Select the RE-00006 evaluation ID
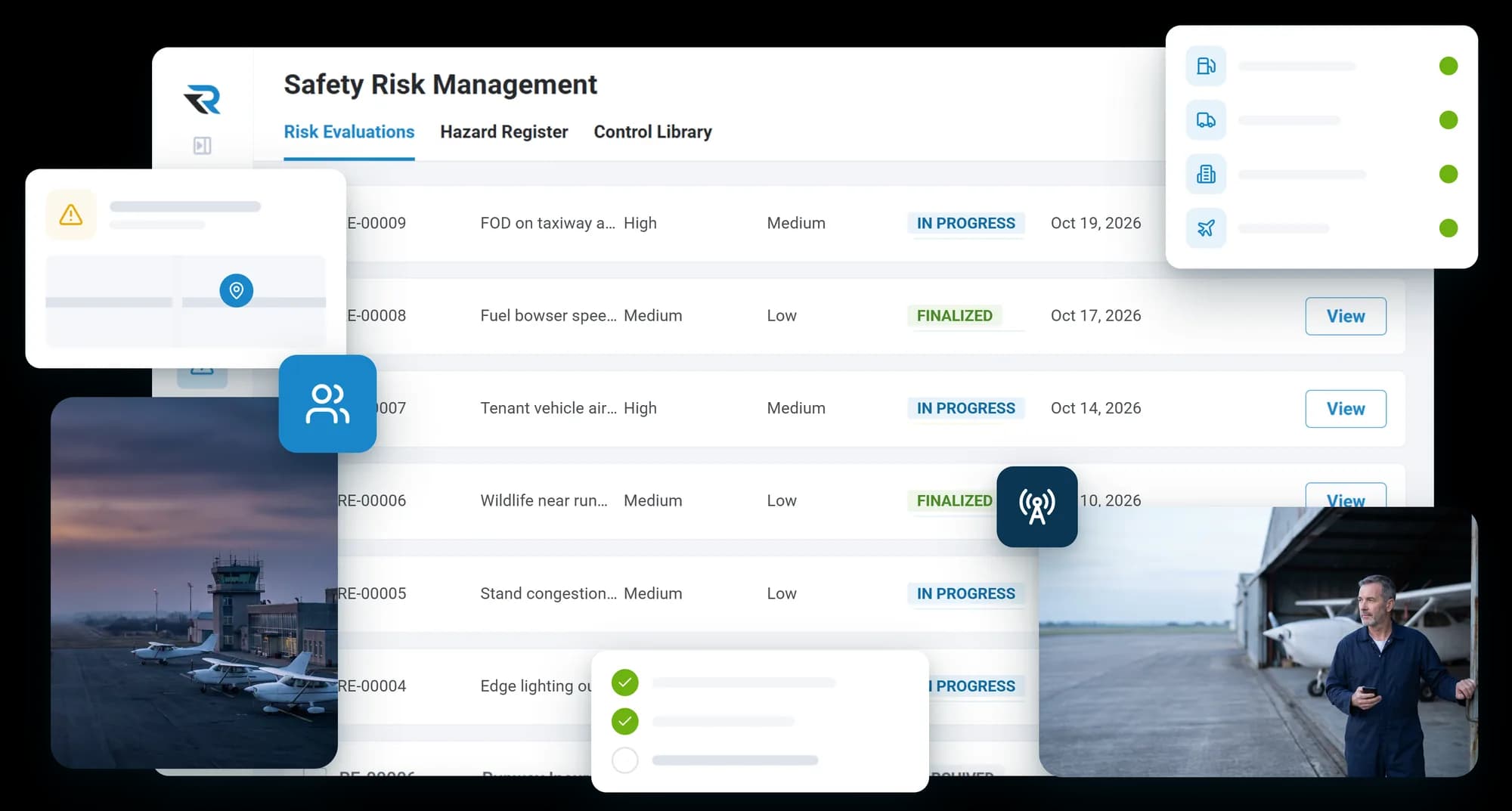Image resolution: width=1512 pixels, height=811 pixels. click(372, 500)
